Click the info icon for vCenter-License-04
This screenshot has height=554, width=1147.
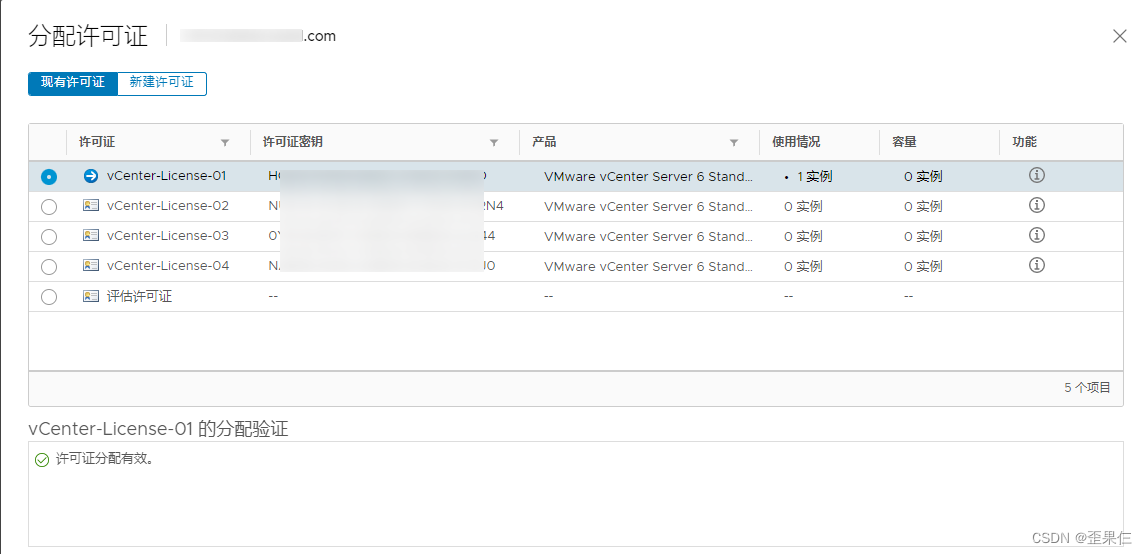(1036, 265)
